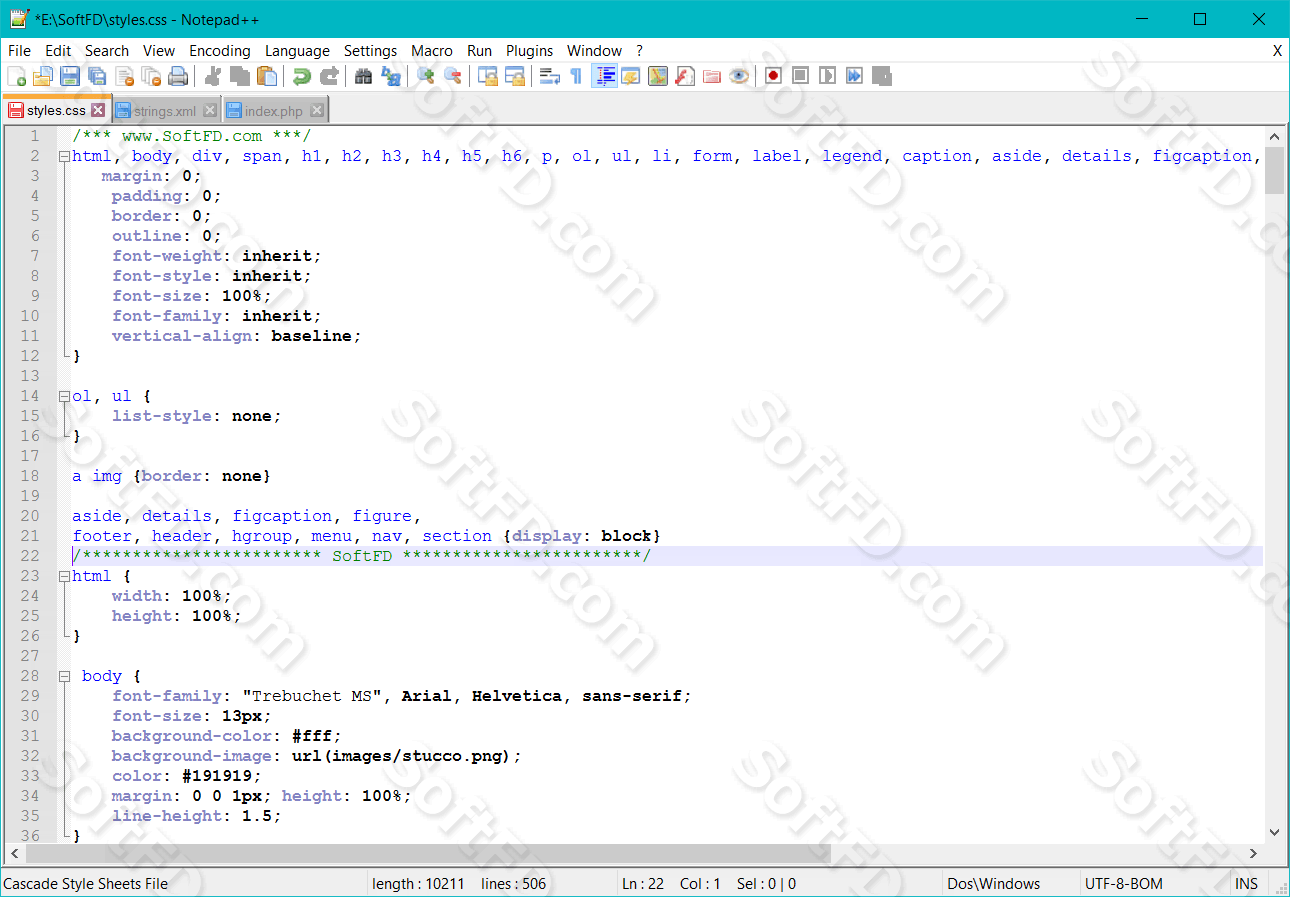Click the Save All toolbar icon
Image resolution: width=1290 pixels, height=897 pixels.
[97, 76]
